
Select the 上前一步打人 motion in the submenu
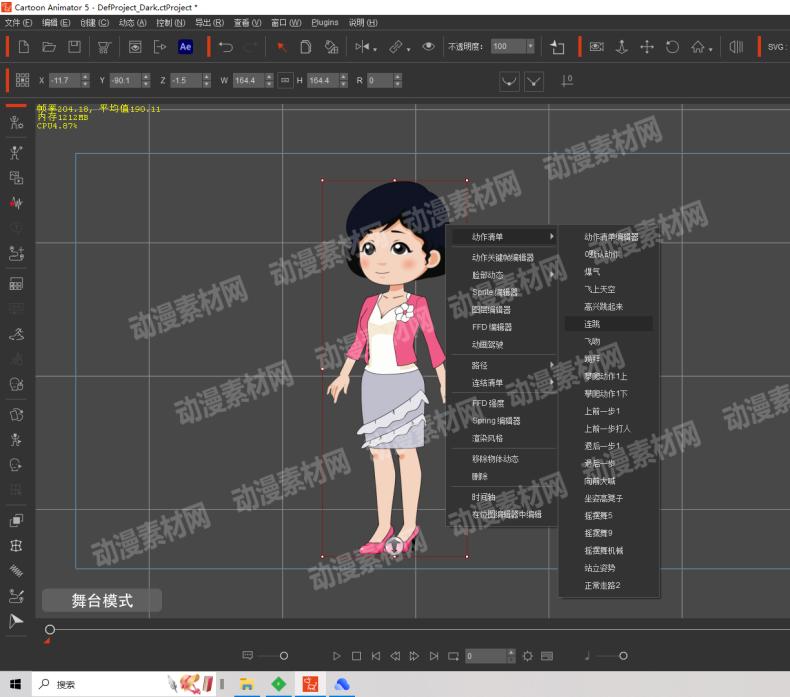tap(609, 429)
